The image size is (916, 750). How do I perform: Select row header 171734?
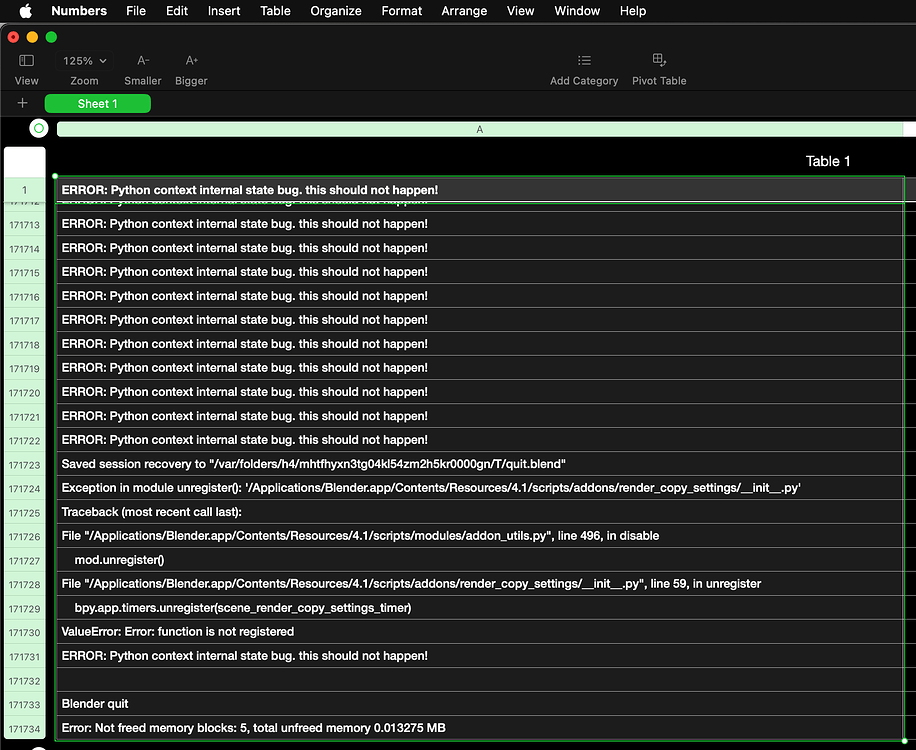[x=25, y=728]
